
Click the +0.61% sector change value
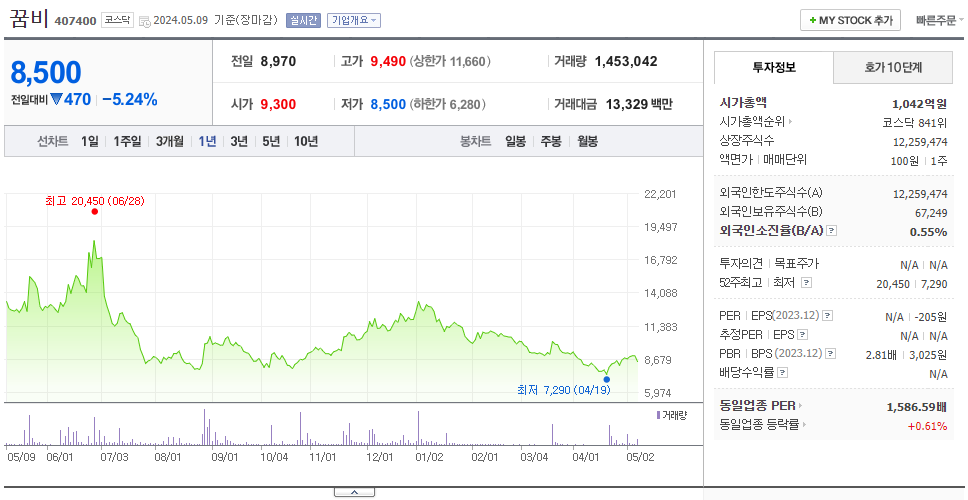click(927, 425)
